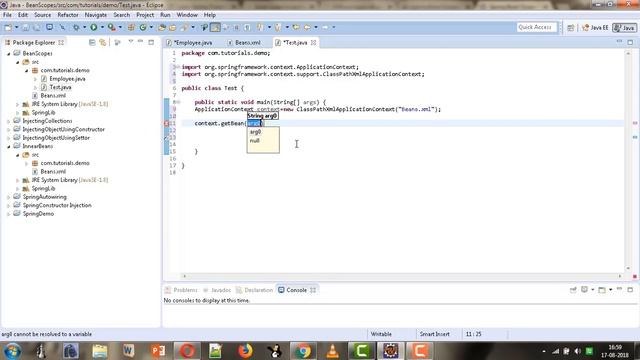640x360 pixels.
Task: Open Google Chrome from the taskbar
Action: [x=303, y=351]
